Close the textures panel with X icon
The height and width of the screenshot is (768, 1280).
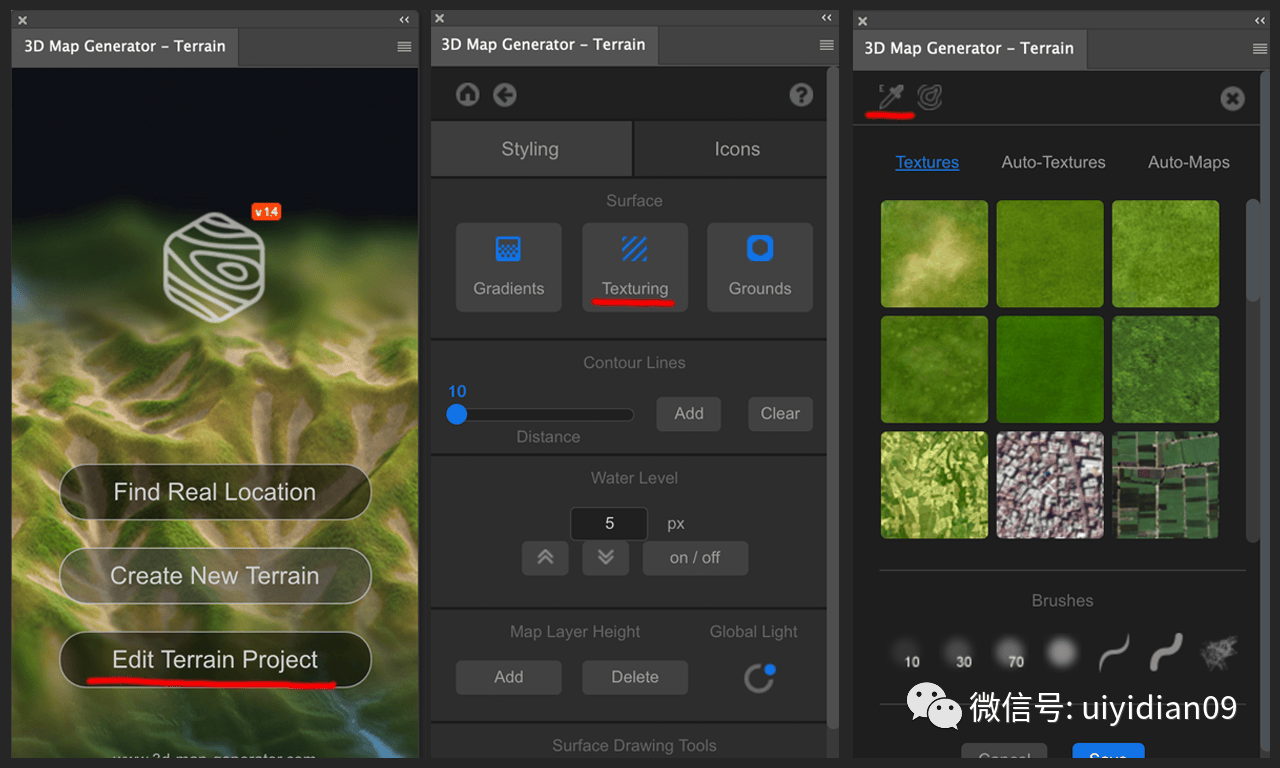(1232, 98)
